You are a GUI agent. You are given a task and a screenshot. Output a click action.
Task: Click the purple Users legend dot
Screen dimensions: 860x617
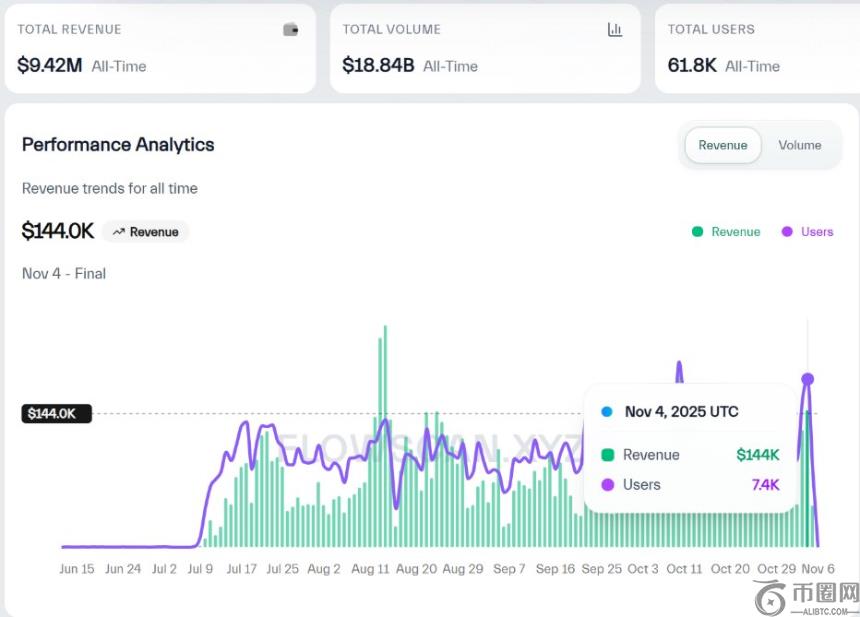[x=787, y=232]
